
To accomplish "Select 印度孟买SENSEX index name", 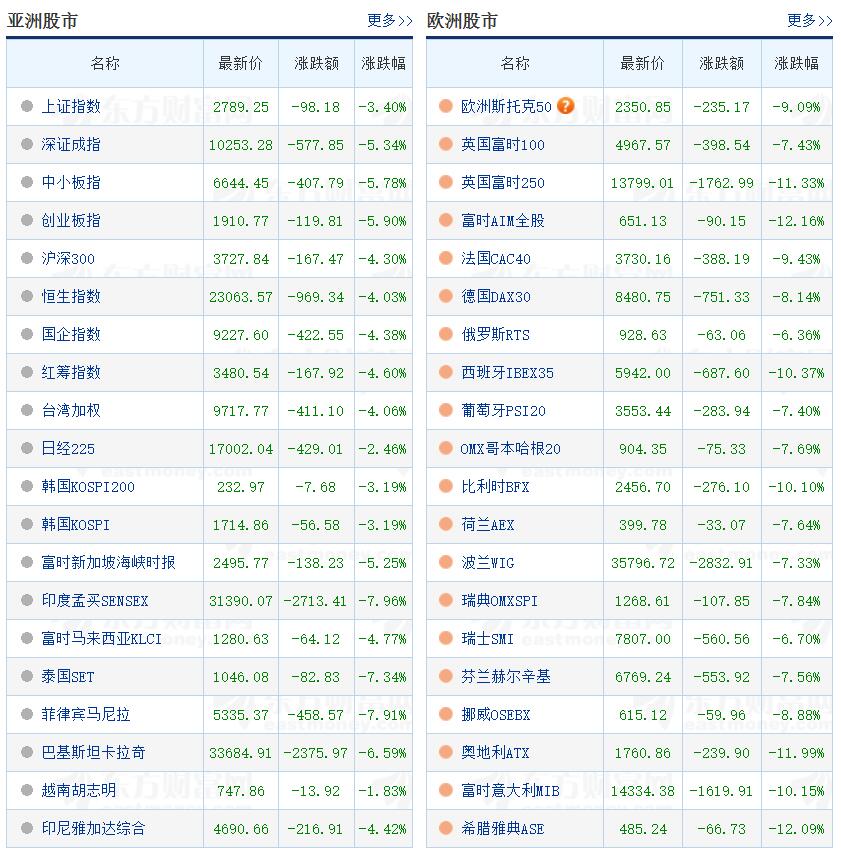I will click(x=95, y=600).
